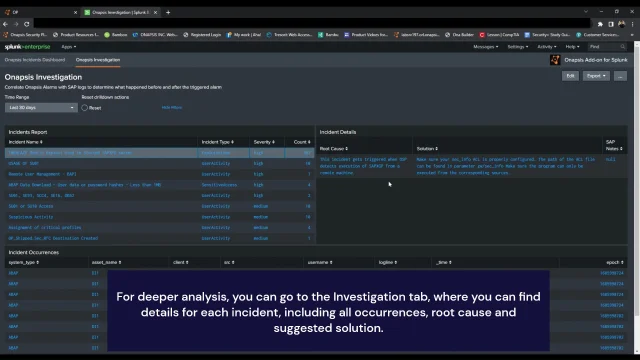
Task: Click the splunk>enterprise logo
Action: (27, 47)
